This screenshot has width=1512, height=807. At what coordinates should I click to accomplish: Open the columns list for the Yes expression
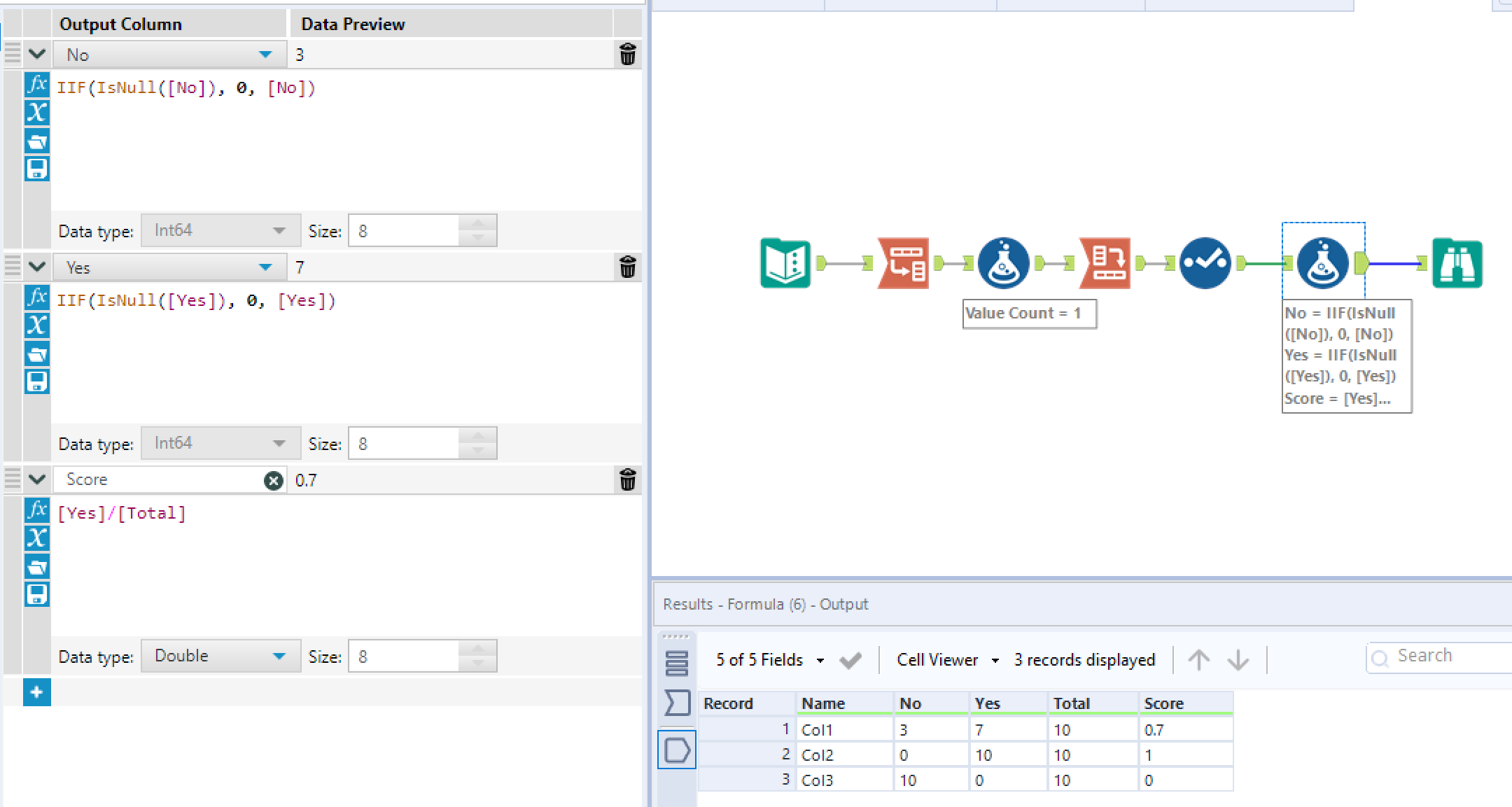click(x=37, y=325)
